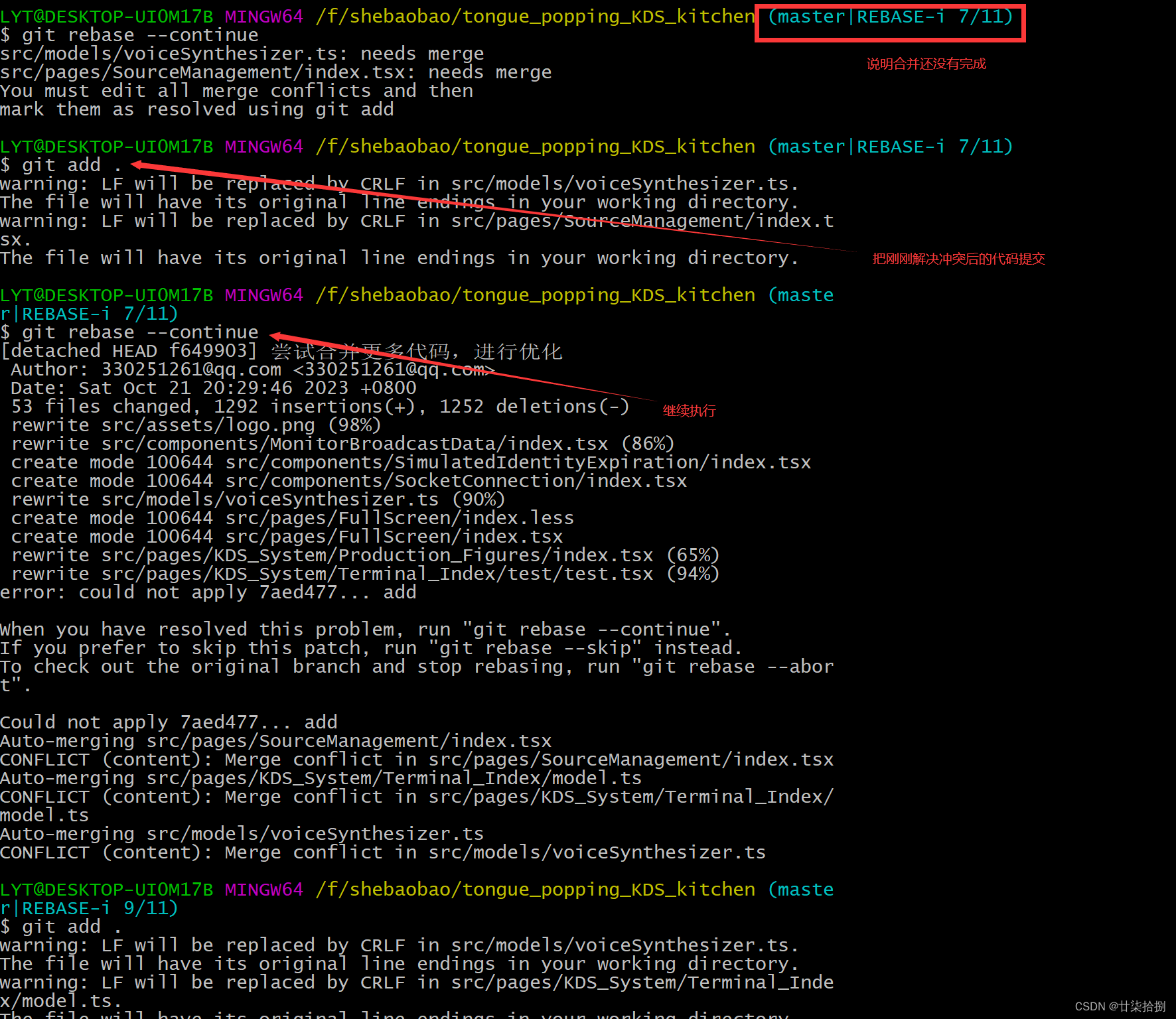1176x1019 pixels.
Task: Click the quoted command "git rebase --continue"
Action: (x=591, y=630)
